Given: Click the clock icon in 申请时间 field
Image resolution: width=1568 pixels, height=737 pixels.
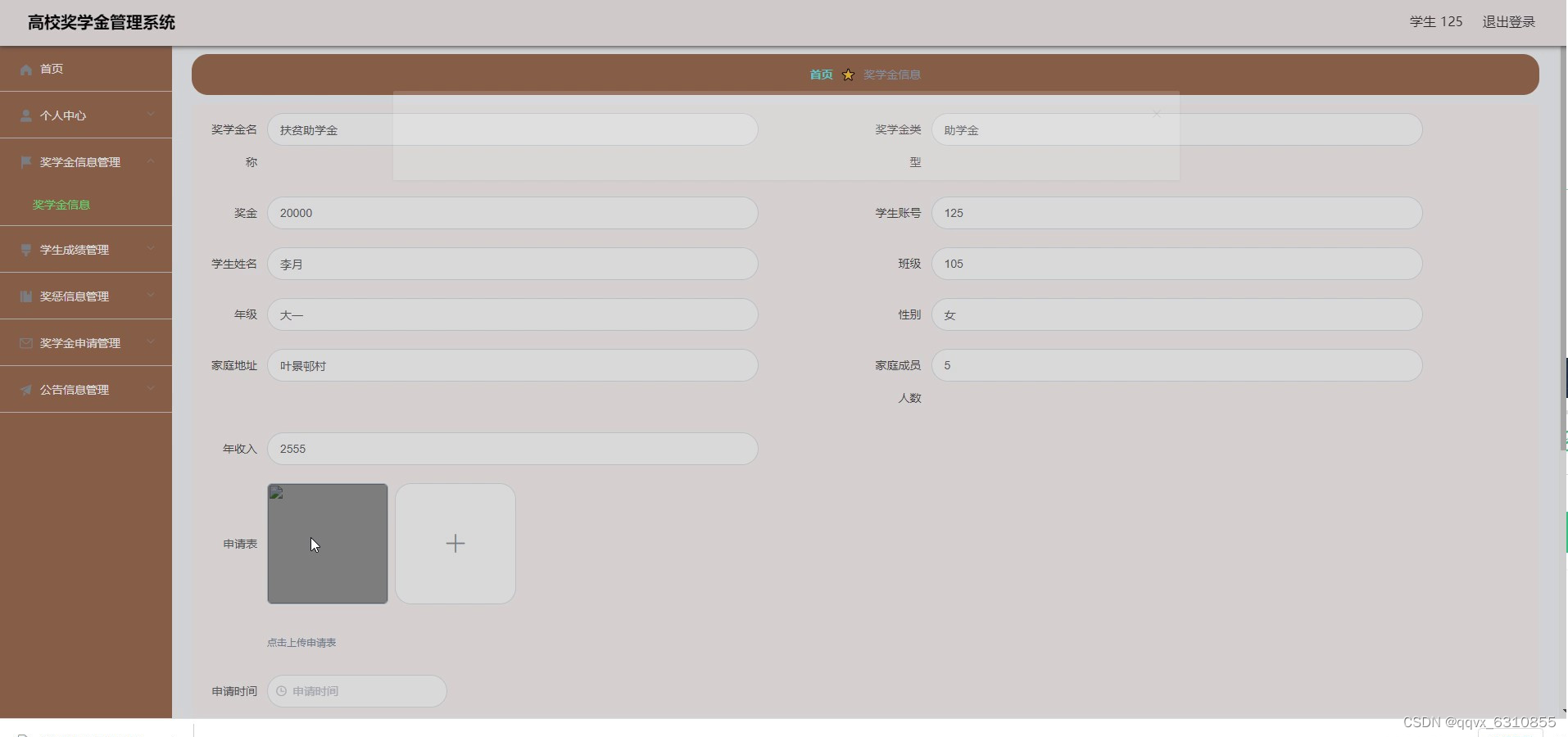Looking at the screenshot, I should pos(281,691).
